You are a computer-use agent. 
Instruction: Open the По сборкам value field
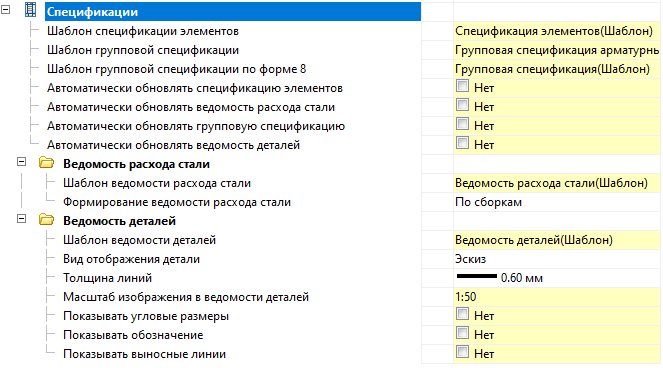coord(556,202)
